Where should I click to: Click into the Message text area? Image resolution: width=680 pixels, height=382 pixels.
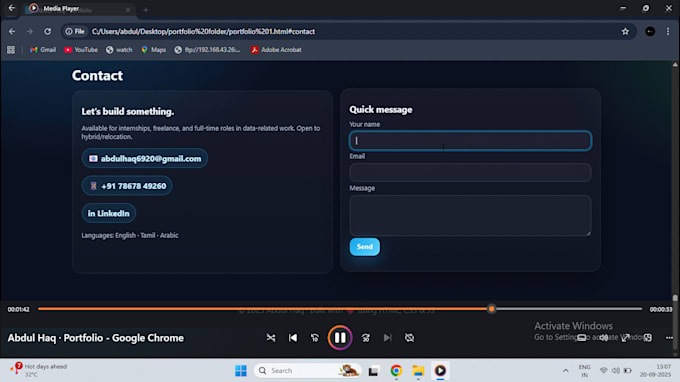(470, 215)
